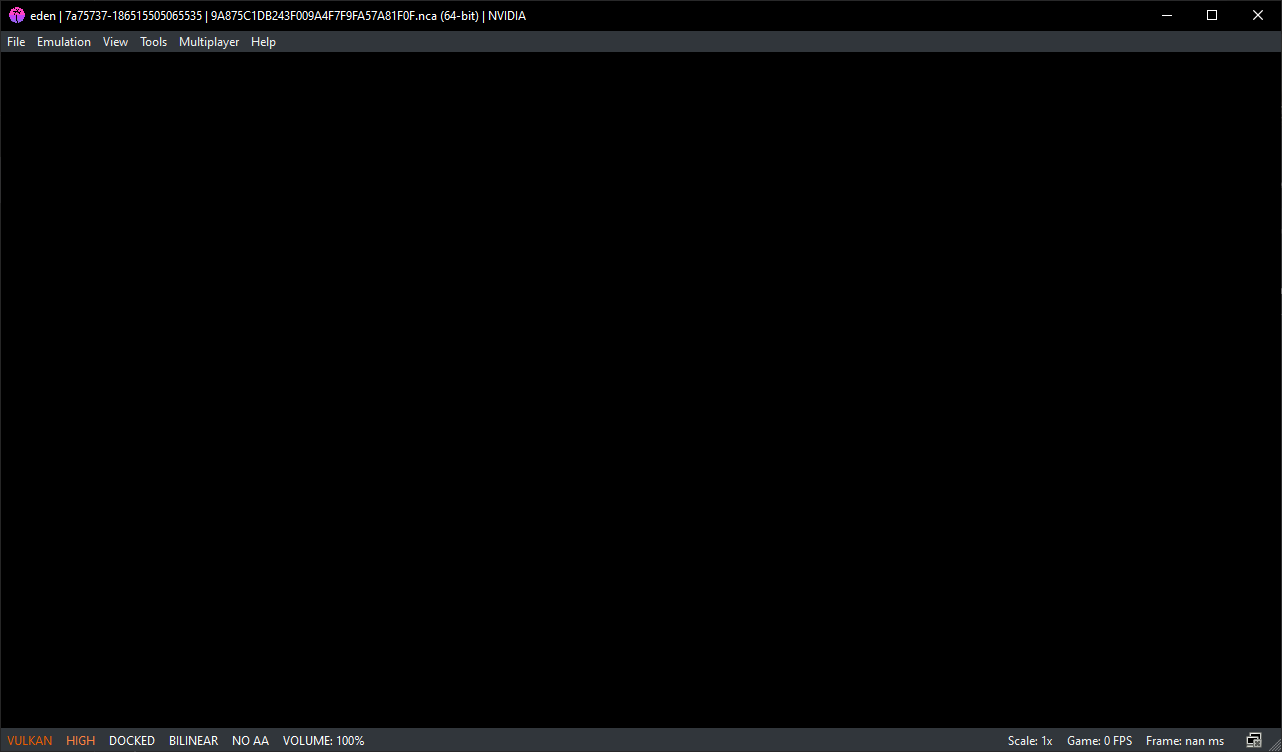The image size is (1282, 752).
Task: Open the Emulation menu
Action: tap(64, 42)
